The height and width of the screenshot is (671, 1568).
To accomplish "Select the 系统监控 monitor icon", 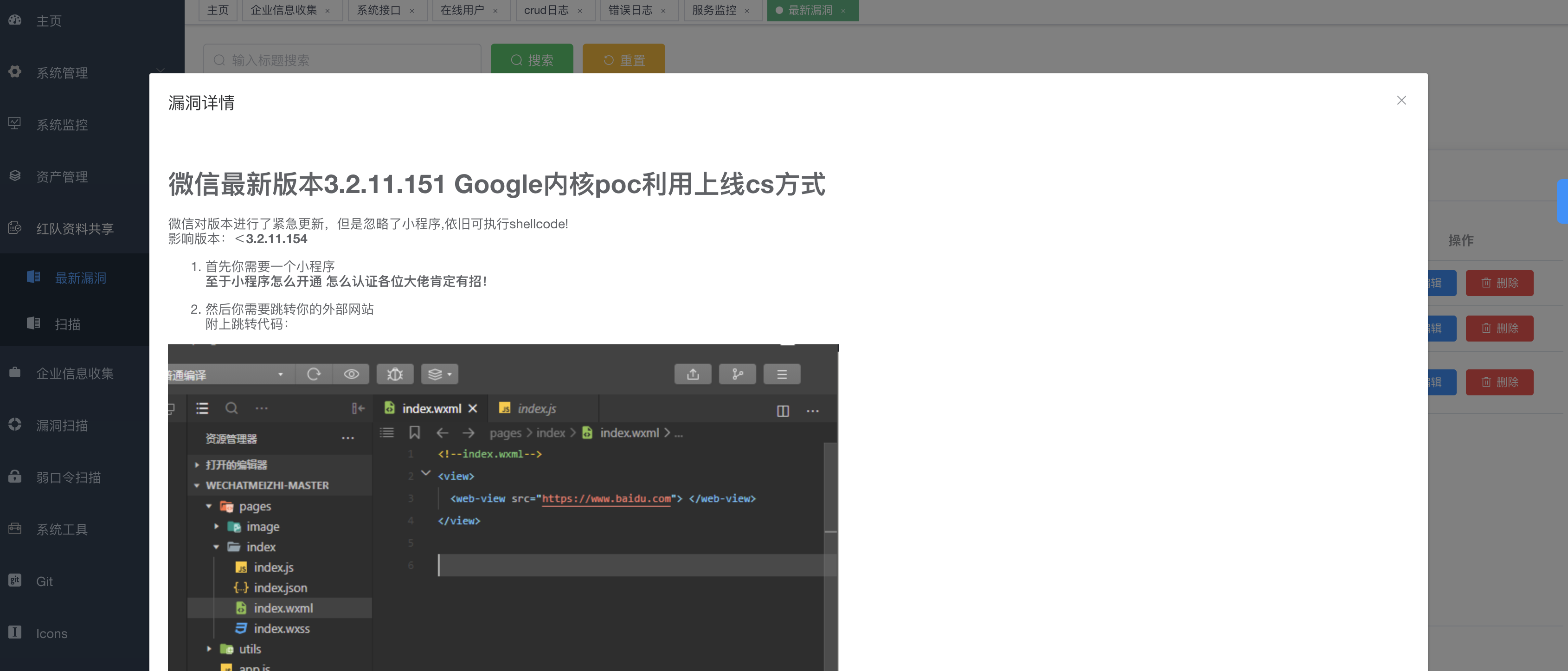I will pyautogui.click(x=15, y=123).
